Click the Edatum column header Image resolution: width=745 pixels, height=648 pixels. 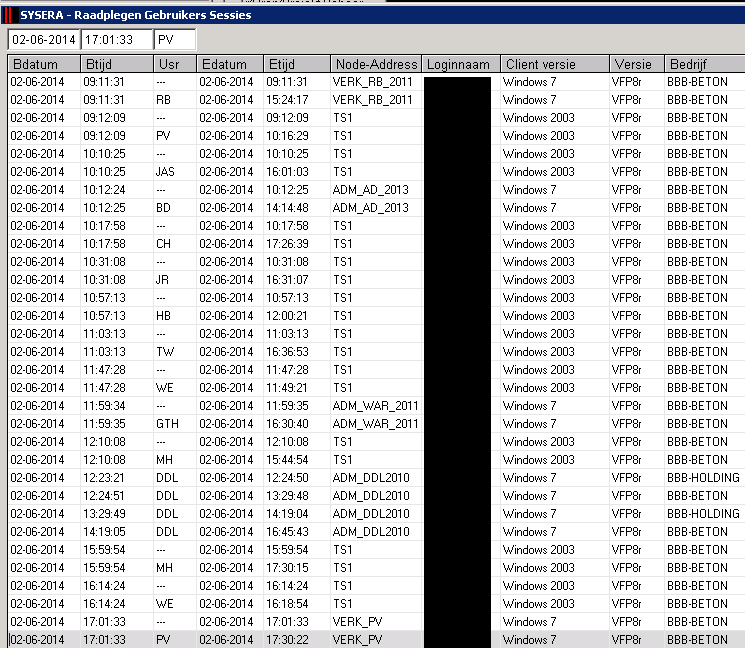click(x=230, y=64)
